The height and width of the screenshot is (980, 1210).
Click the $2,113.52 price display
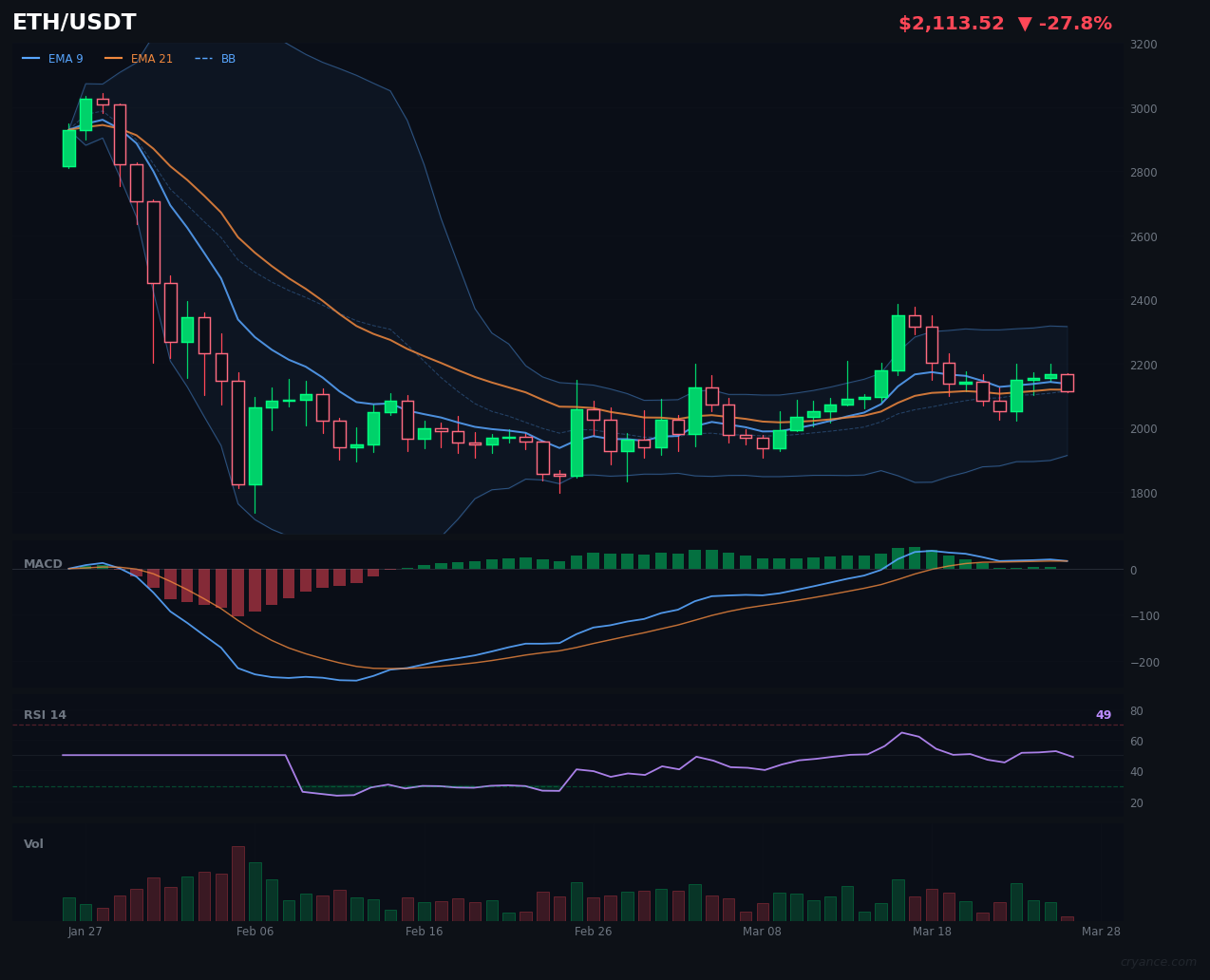coord(951,23)
